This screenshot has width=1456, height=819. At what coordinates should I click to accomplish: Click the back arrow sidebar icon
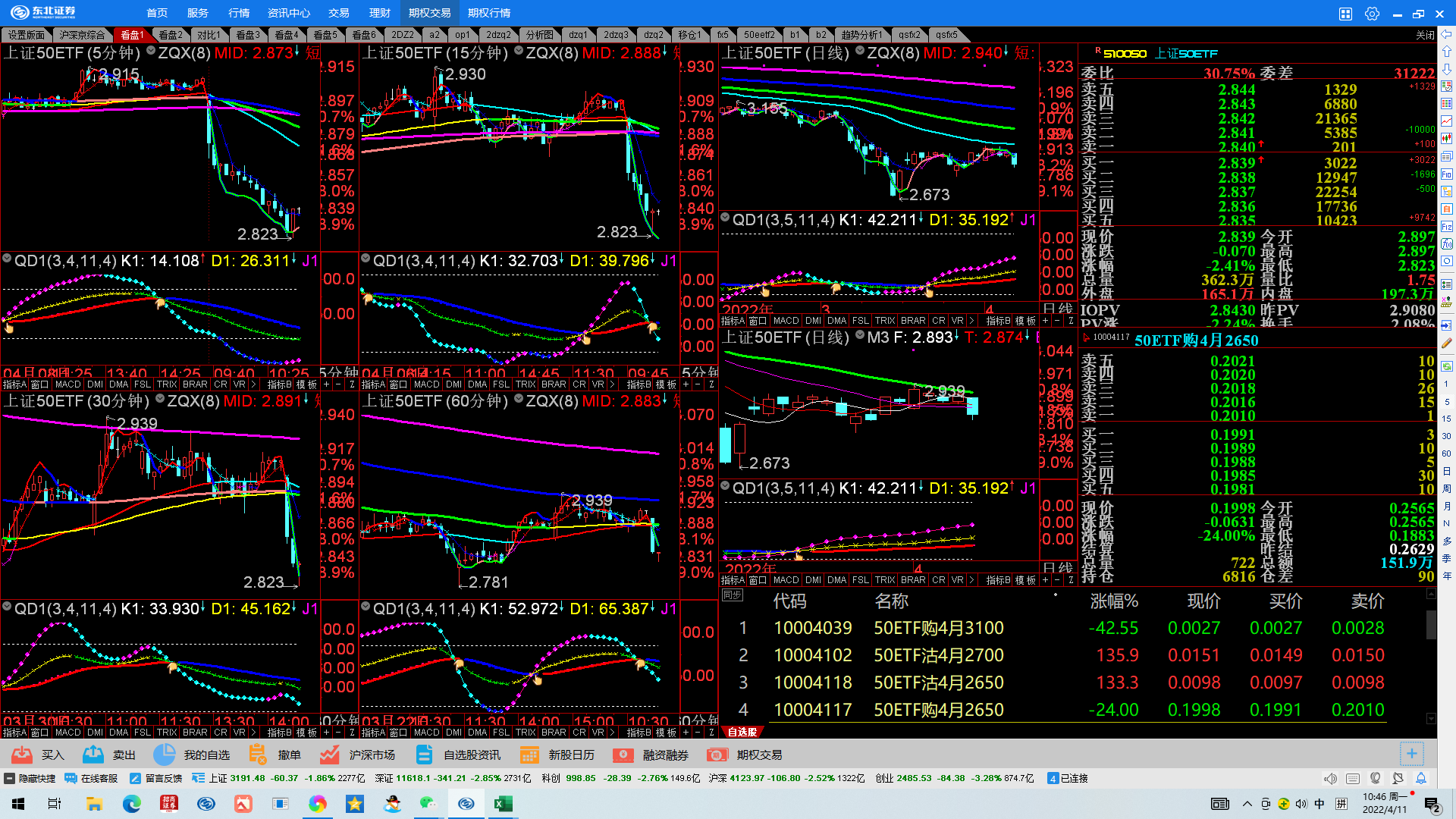point(1447,34)
